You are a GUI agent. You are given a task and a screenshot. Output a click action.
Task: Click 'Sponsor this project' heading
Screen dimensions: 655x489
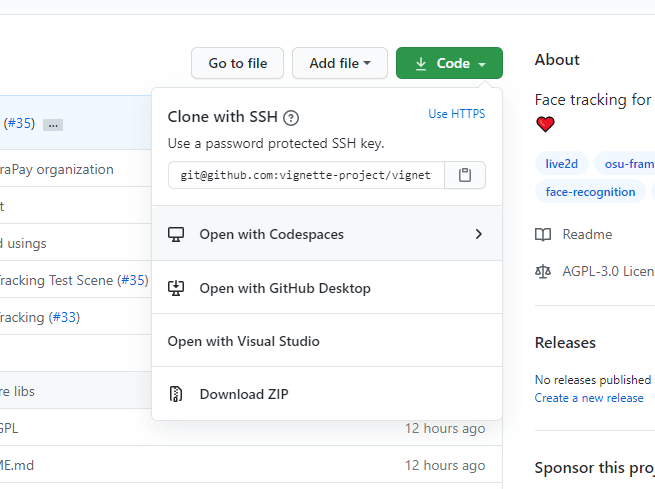pos(595,468)
